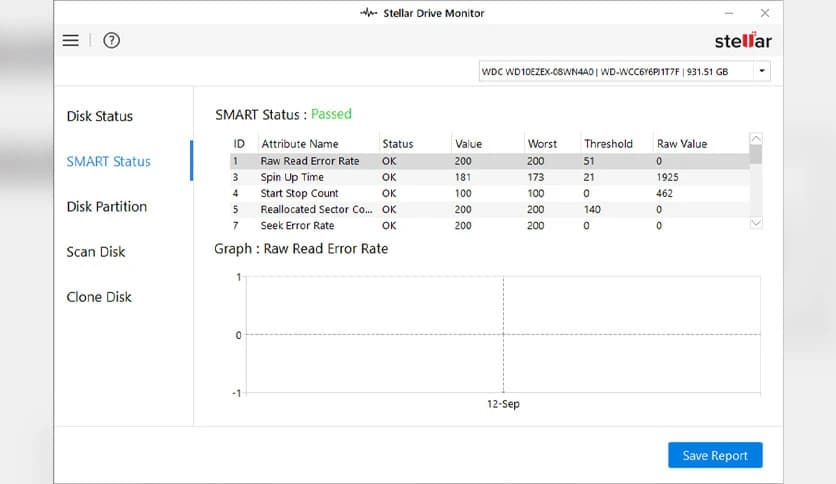The height and width of the screenshot is (484, 836).
Task: Select the Reallocated Sector Co... row
Action: pos(489,209)
